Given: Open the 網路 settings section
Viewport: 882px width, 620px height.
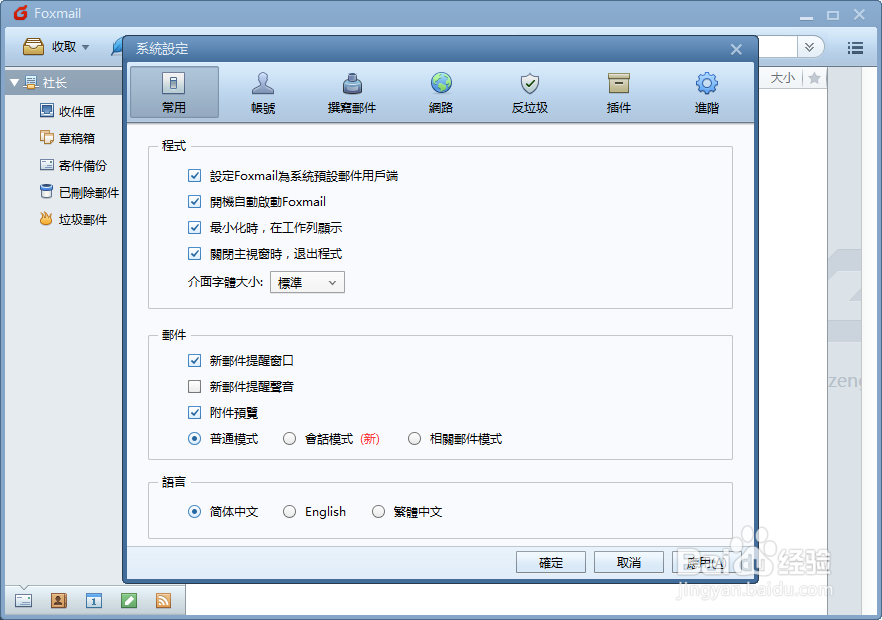Looking at the screenshot, I should click(440, 91).
